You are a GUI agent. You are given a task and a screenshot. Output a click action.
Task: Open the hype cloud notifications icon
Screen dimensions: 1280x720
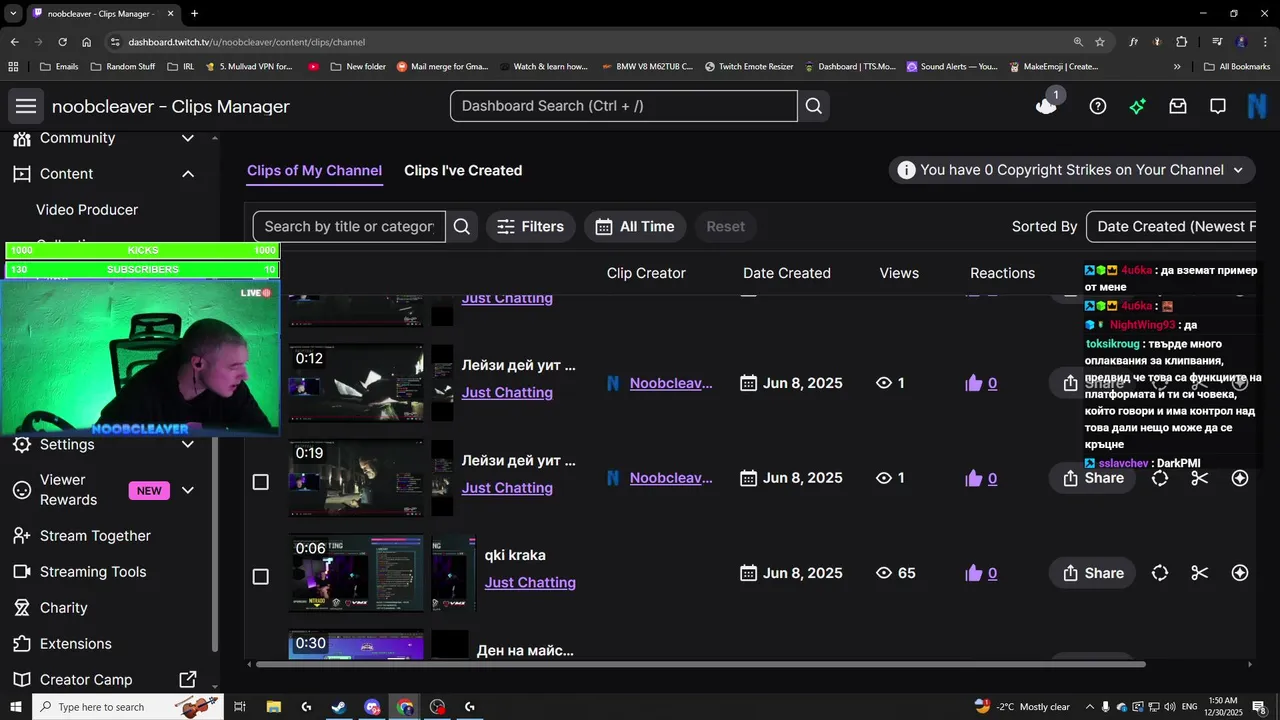[x=1047, y=106]
